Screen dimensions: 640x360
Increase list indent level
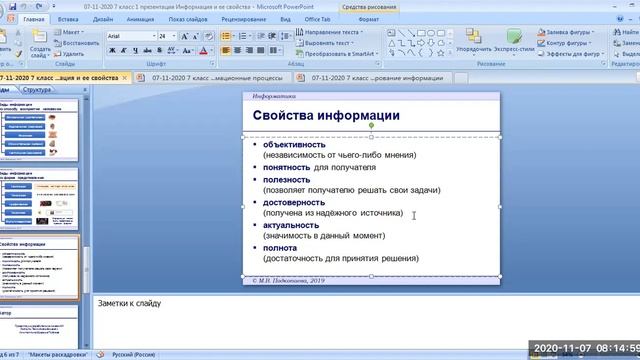click(x=272, y=36)
